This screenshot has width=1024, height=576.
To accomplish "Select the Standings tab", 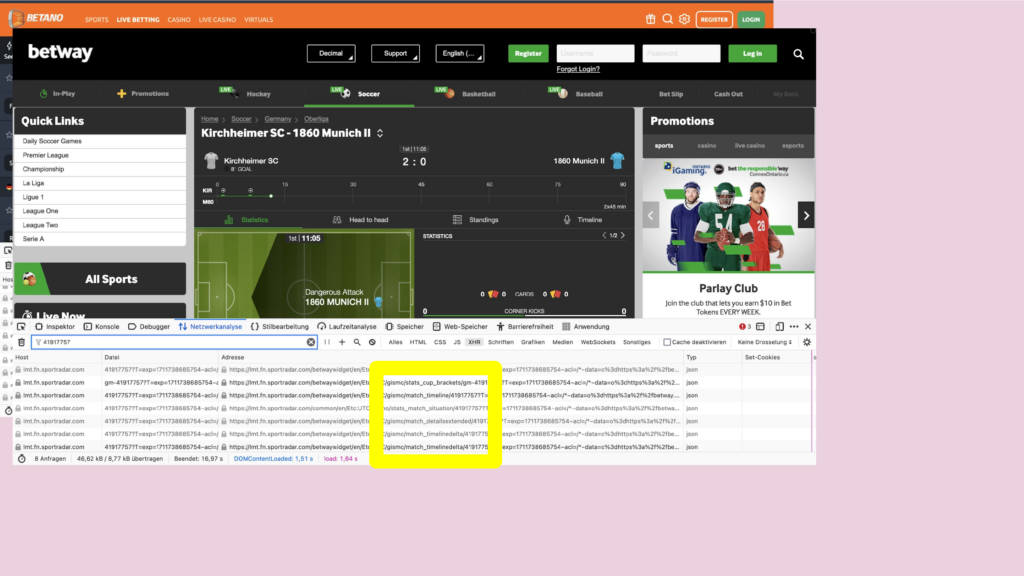I will tap(475, 220).
